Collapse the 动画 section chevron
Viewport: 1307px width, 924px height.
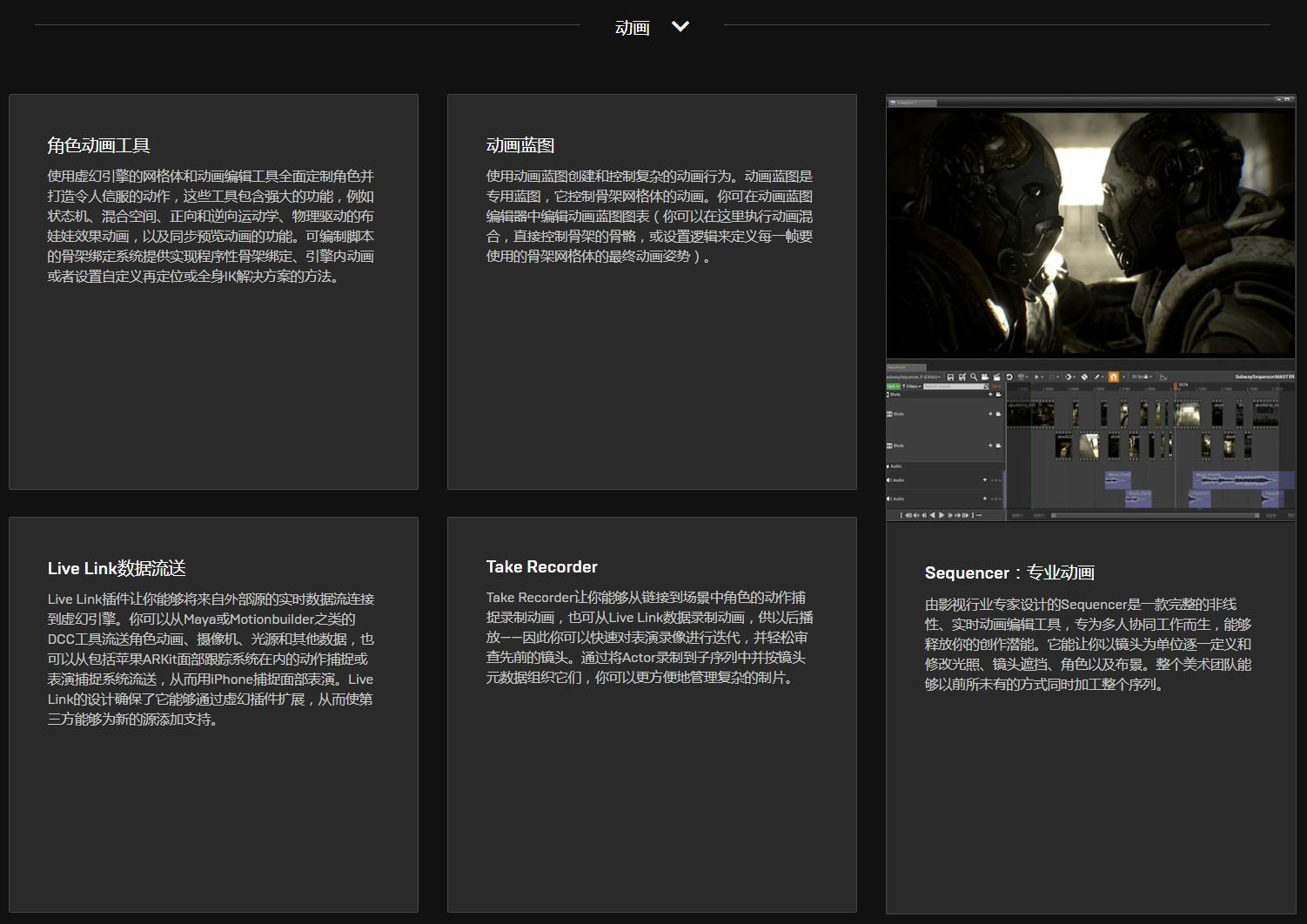click(x=680, y=27)
